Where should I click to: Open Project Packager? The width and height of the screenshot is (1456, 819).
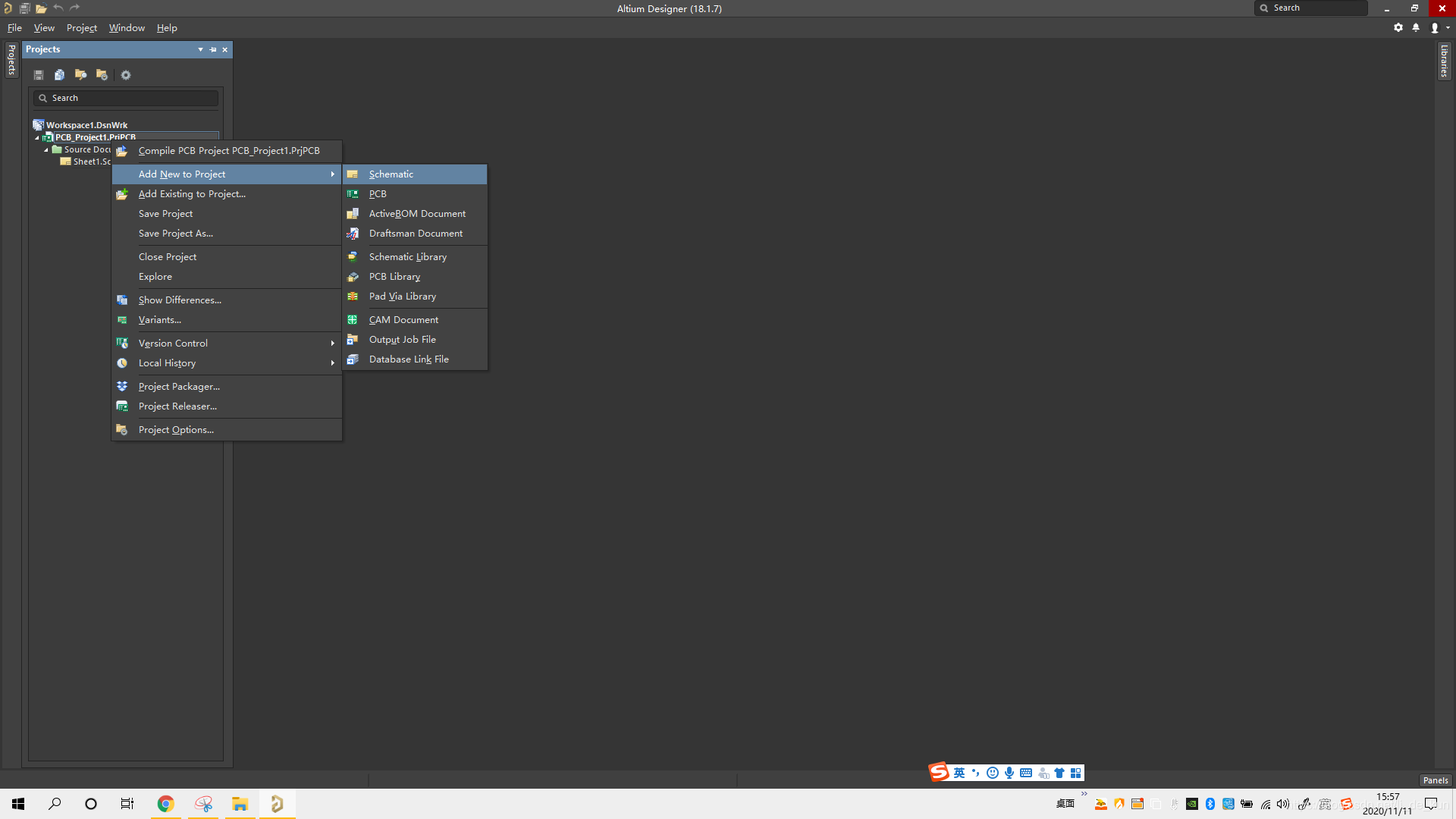click(x=227, y=387)
